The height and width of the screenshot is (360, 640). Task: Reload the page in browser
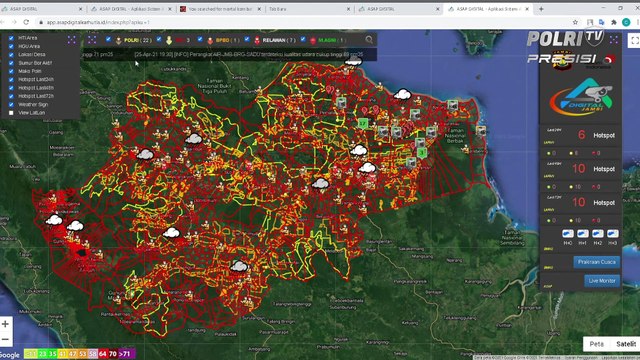(26, 22)
